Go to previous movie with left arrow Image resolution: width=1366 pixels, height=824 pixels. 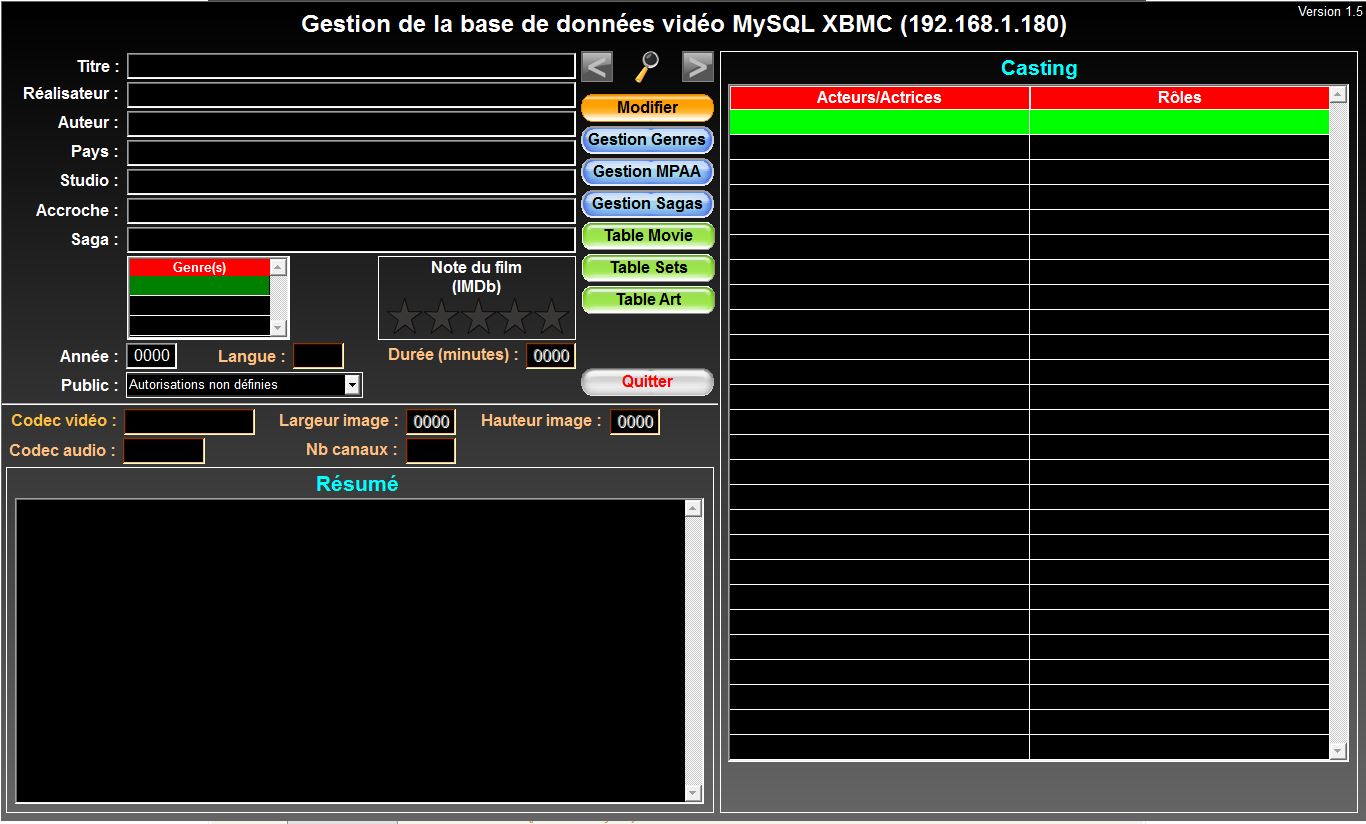tap(597, 67)
